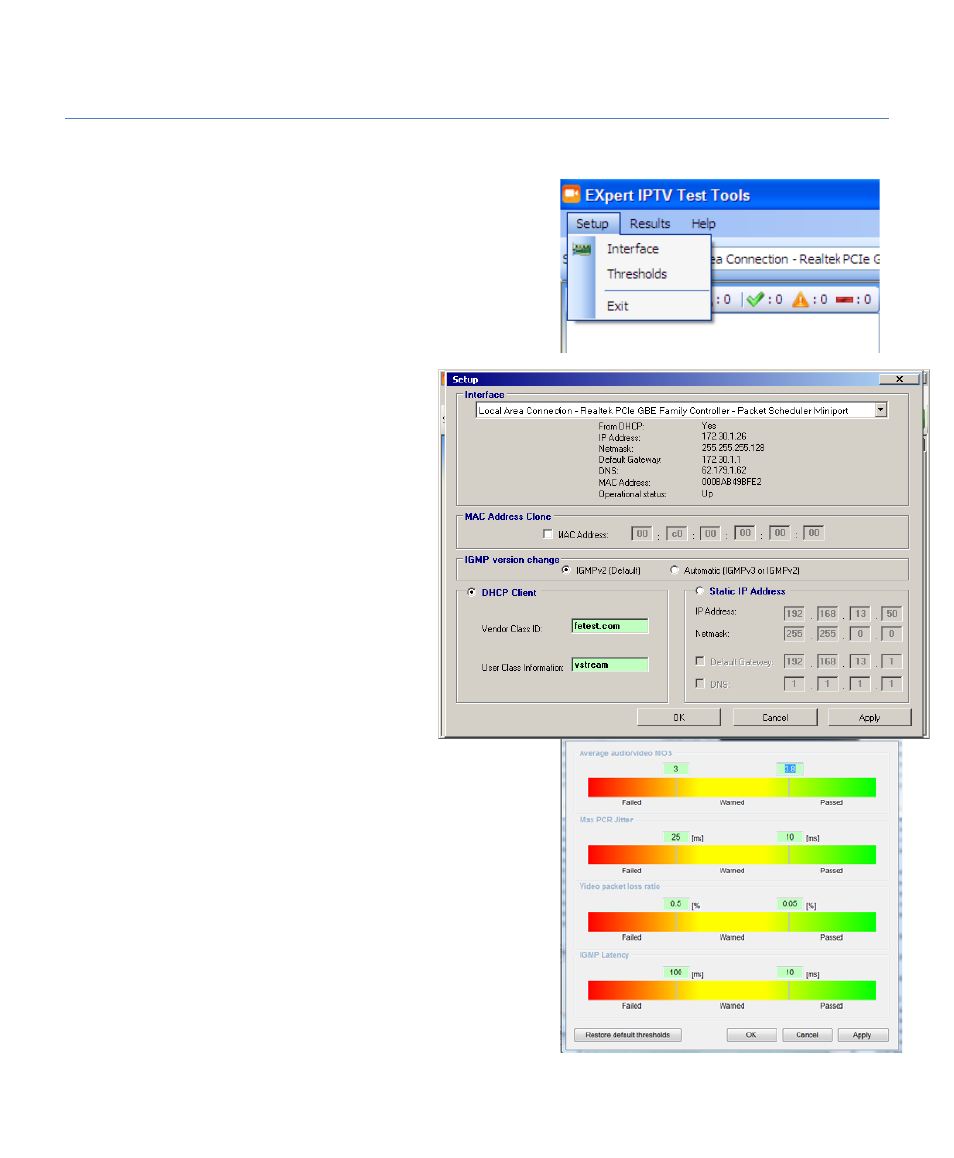954x1158 pixels.
Task: Click the Video packet loss ratio threshold bar
Action: 732,922
